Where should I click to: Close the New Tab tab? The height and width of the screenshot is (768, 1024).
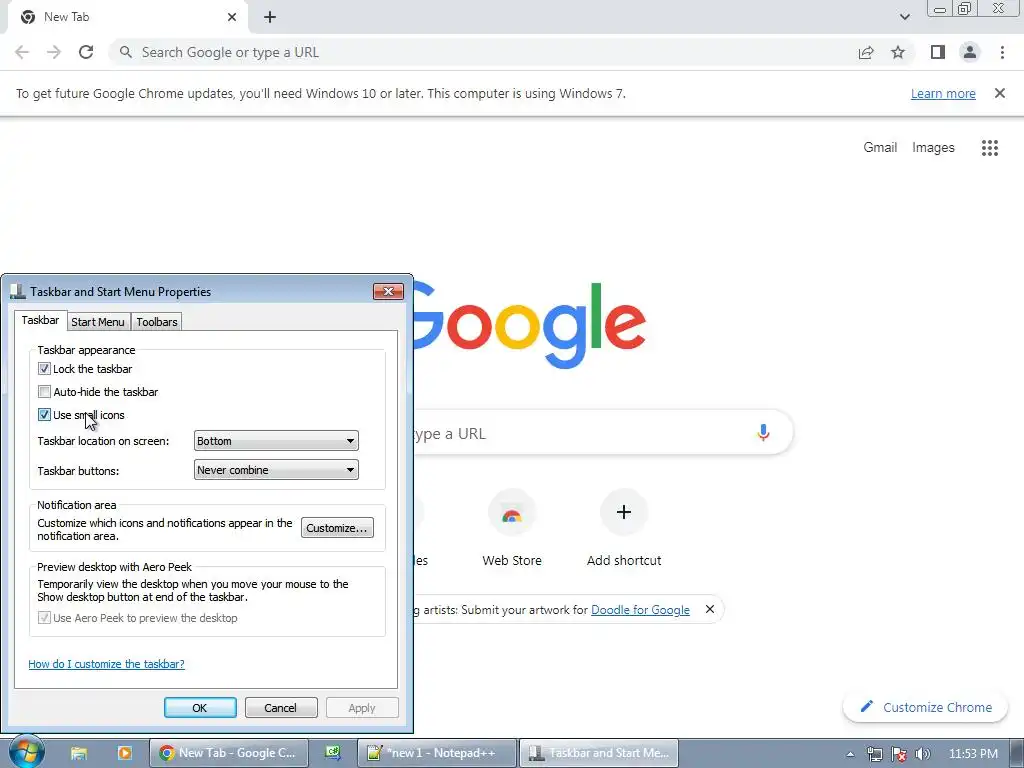coord(232,17)
